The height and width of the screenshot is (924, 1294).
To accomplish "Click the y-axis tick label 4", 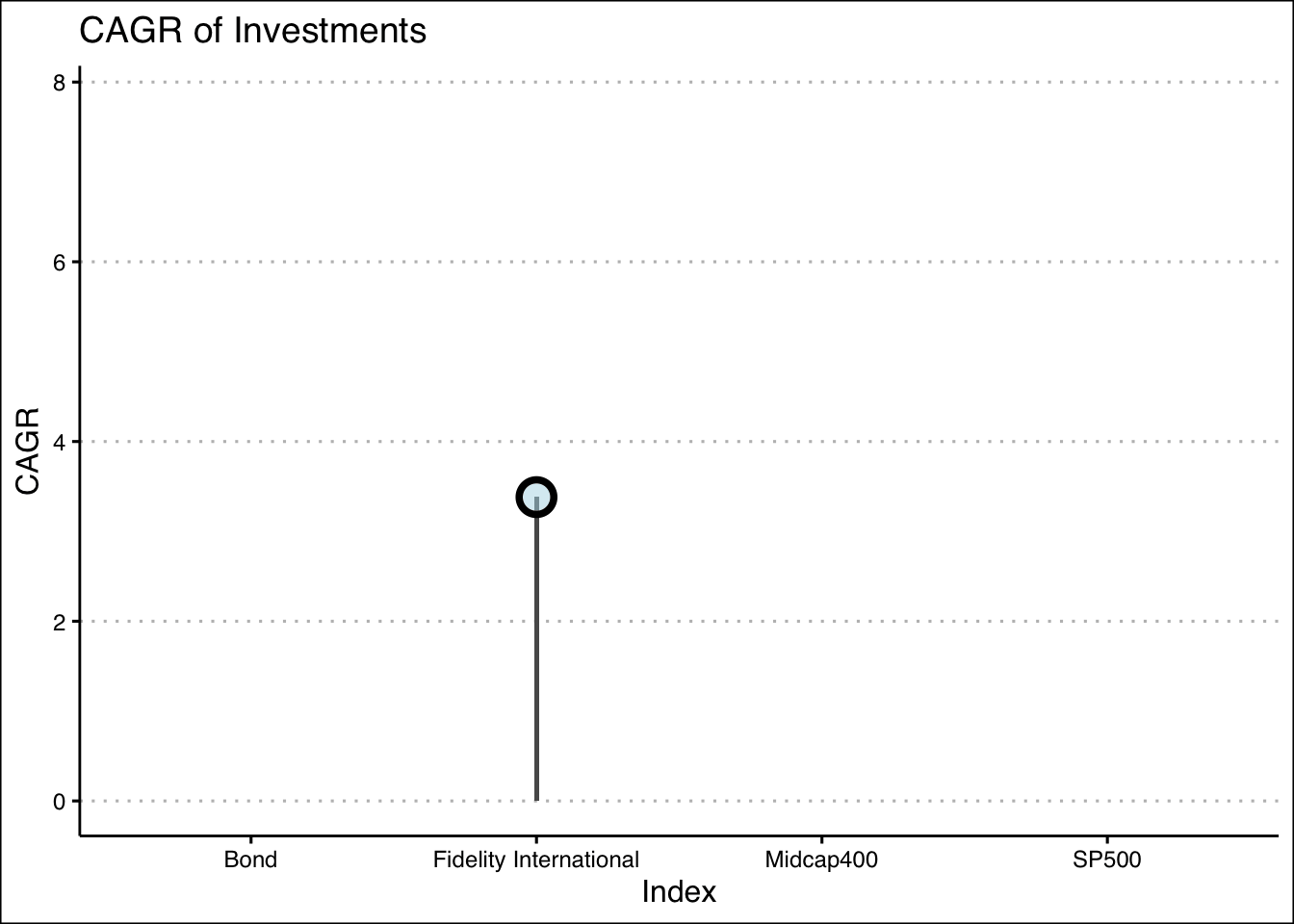I will [60, 442].
